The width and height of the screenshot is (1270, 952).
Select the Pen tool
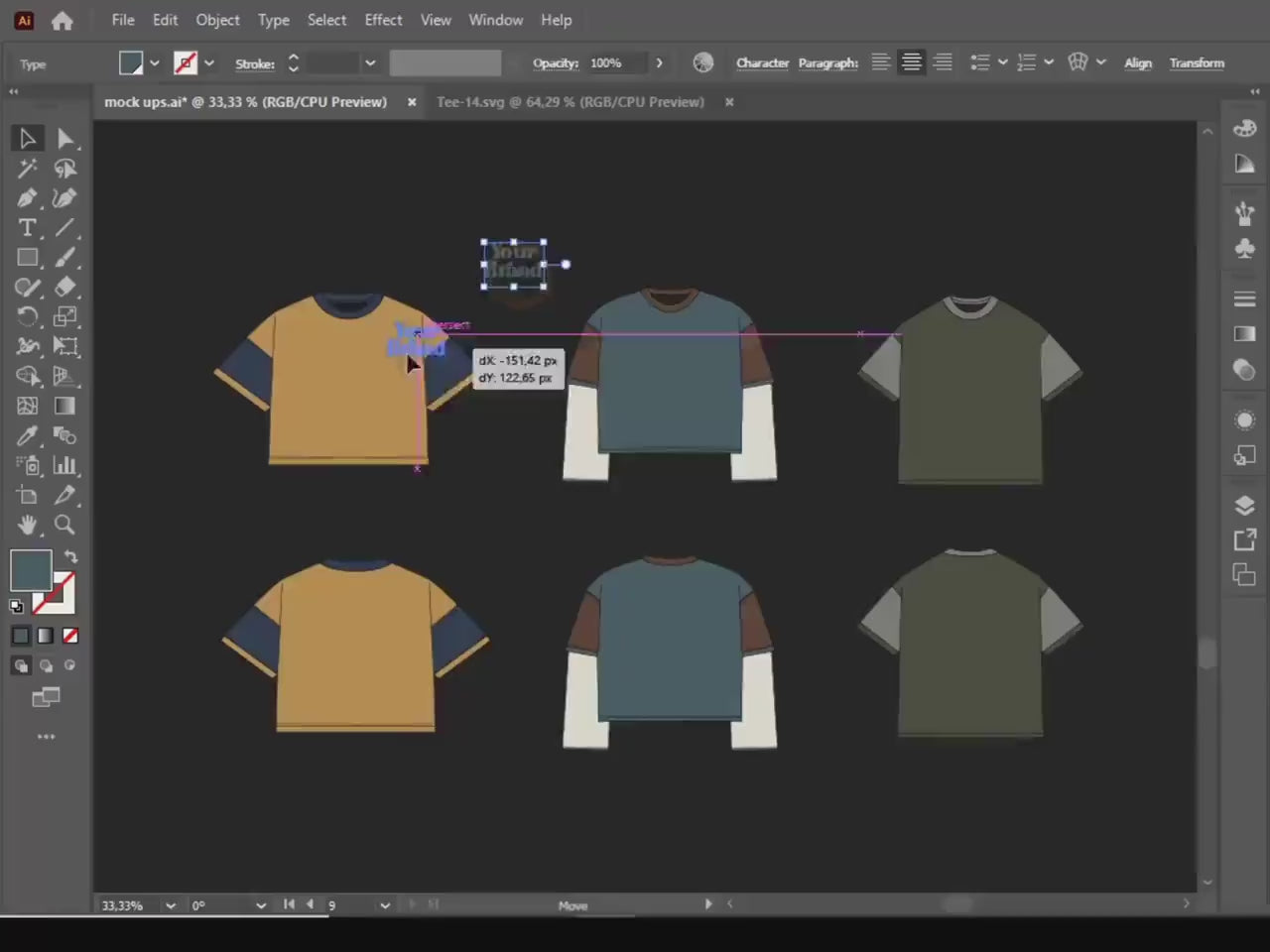[27, 198]
